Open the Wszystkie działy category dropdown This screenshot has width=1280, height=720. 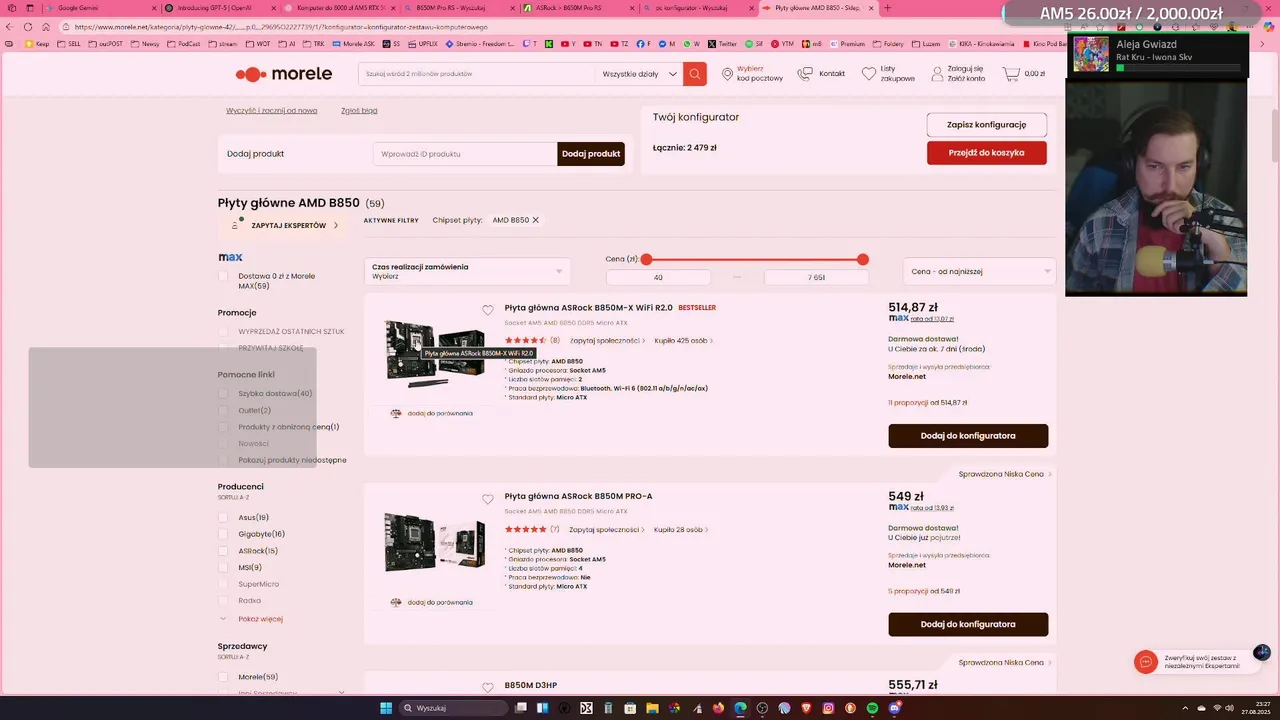(639, 74)
